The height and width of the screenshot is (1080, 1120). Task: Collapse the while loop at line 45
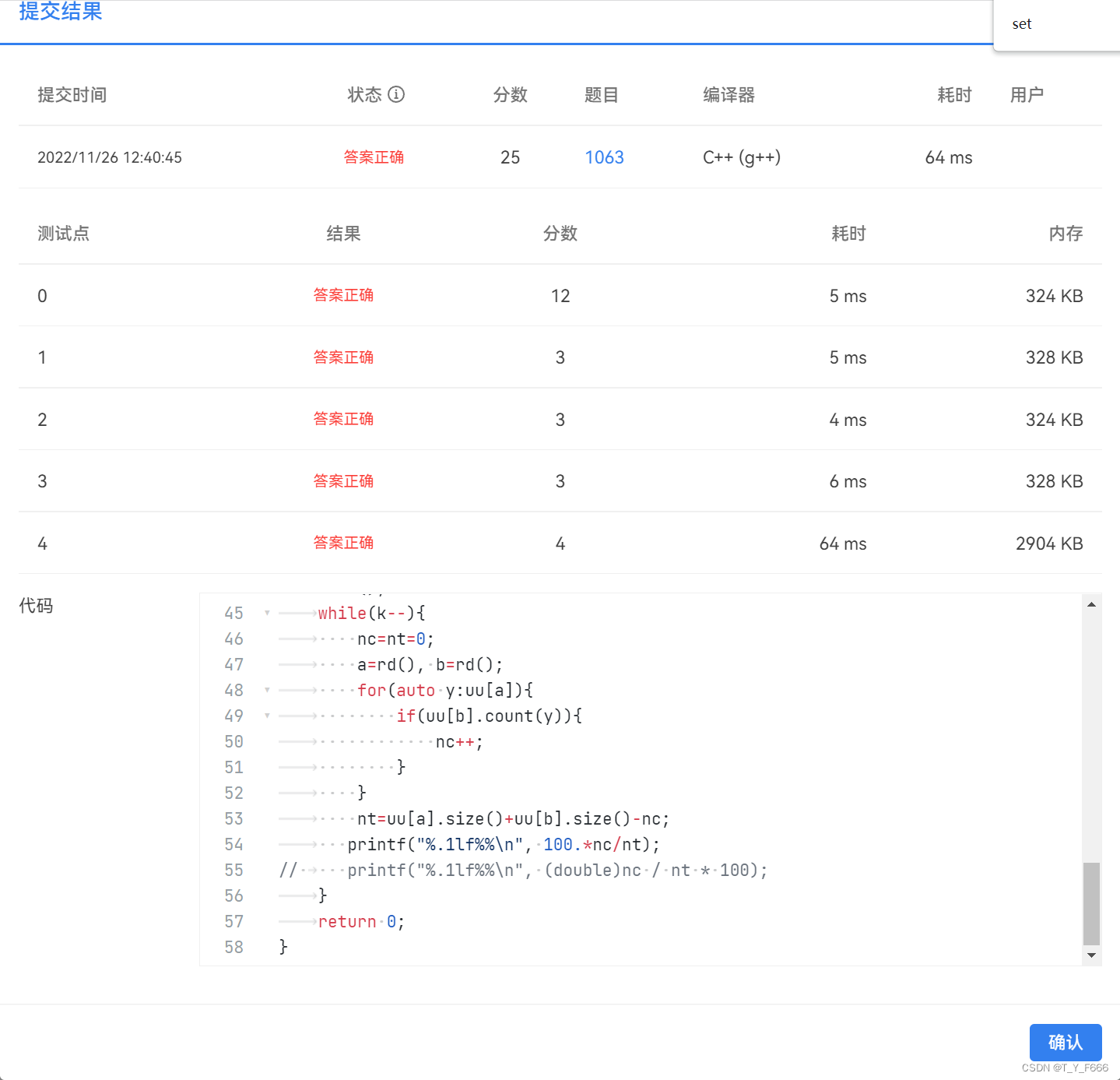coord(267,613)
